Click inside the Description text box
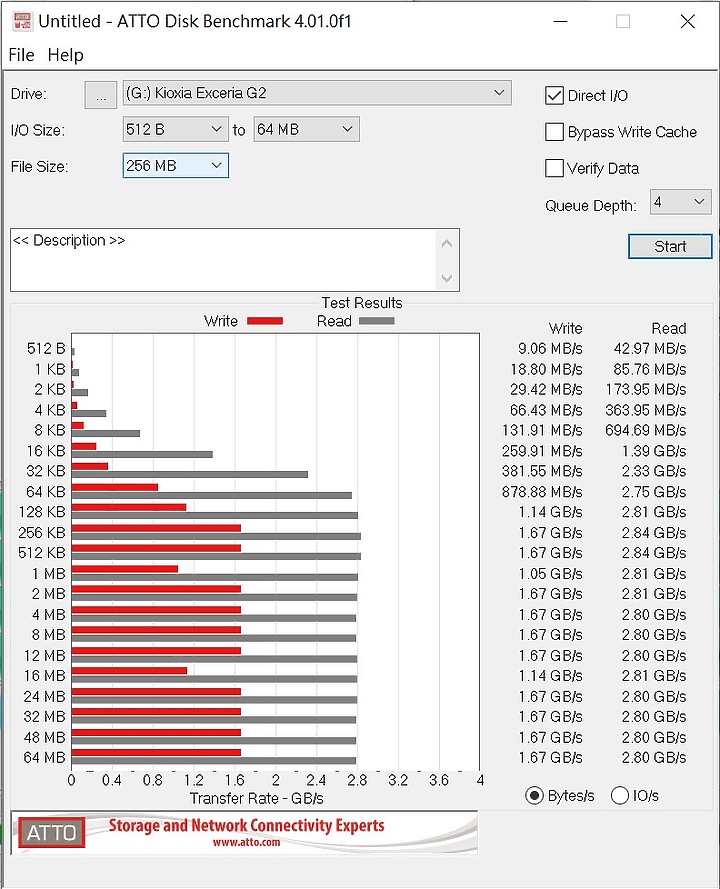 click(x=223, y=260)
